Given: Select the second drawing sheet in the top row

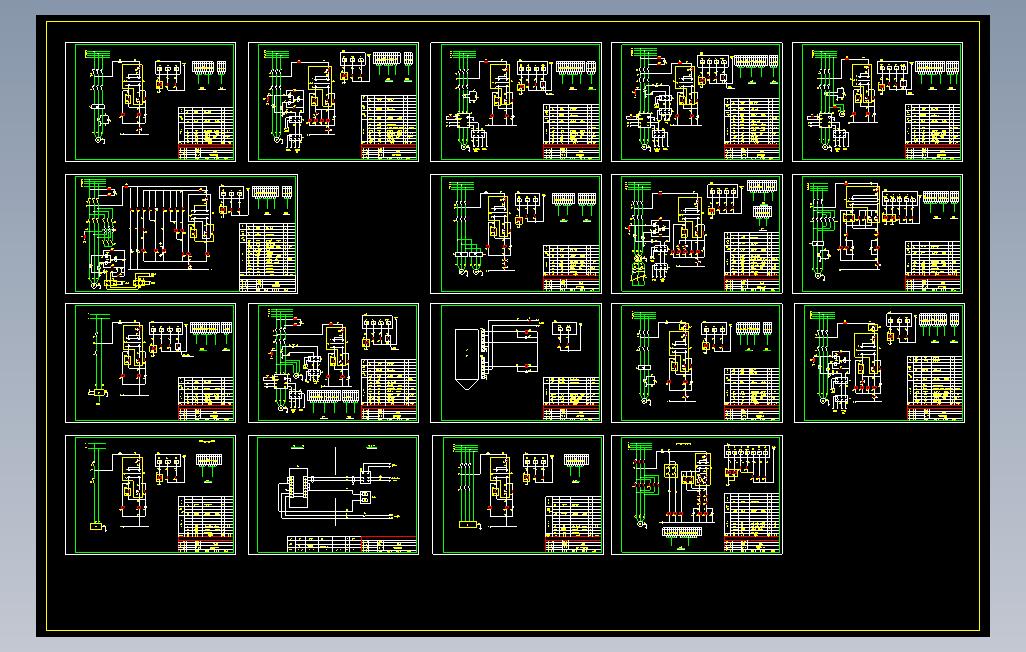Looking at the screenshot, I should click(x=334, y=102).
